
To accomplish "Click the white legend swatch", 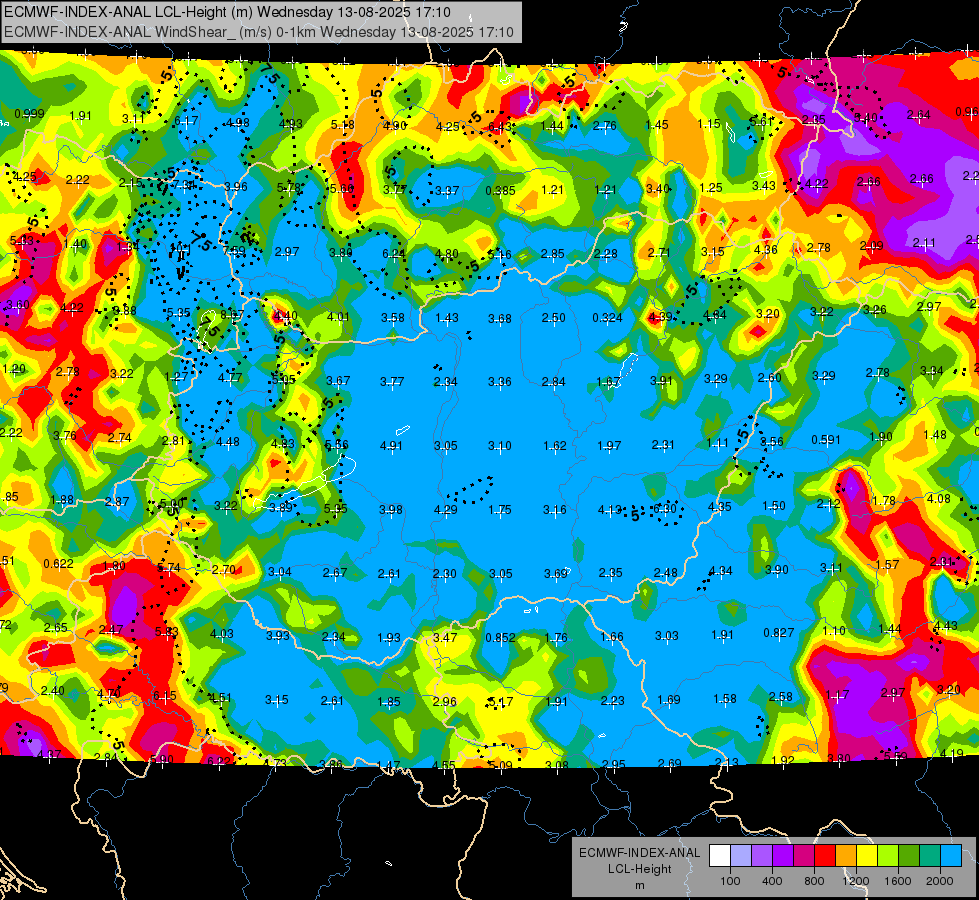I will pyautogui.click(x=720, y=856).
